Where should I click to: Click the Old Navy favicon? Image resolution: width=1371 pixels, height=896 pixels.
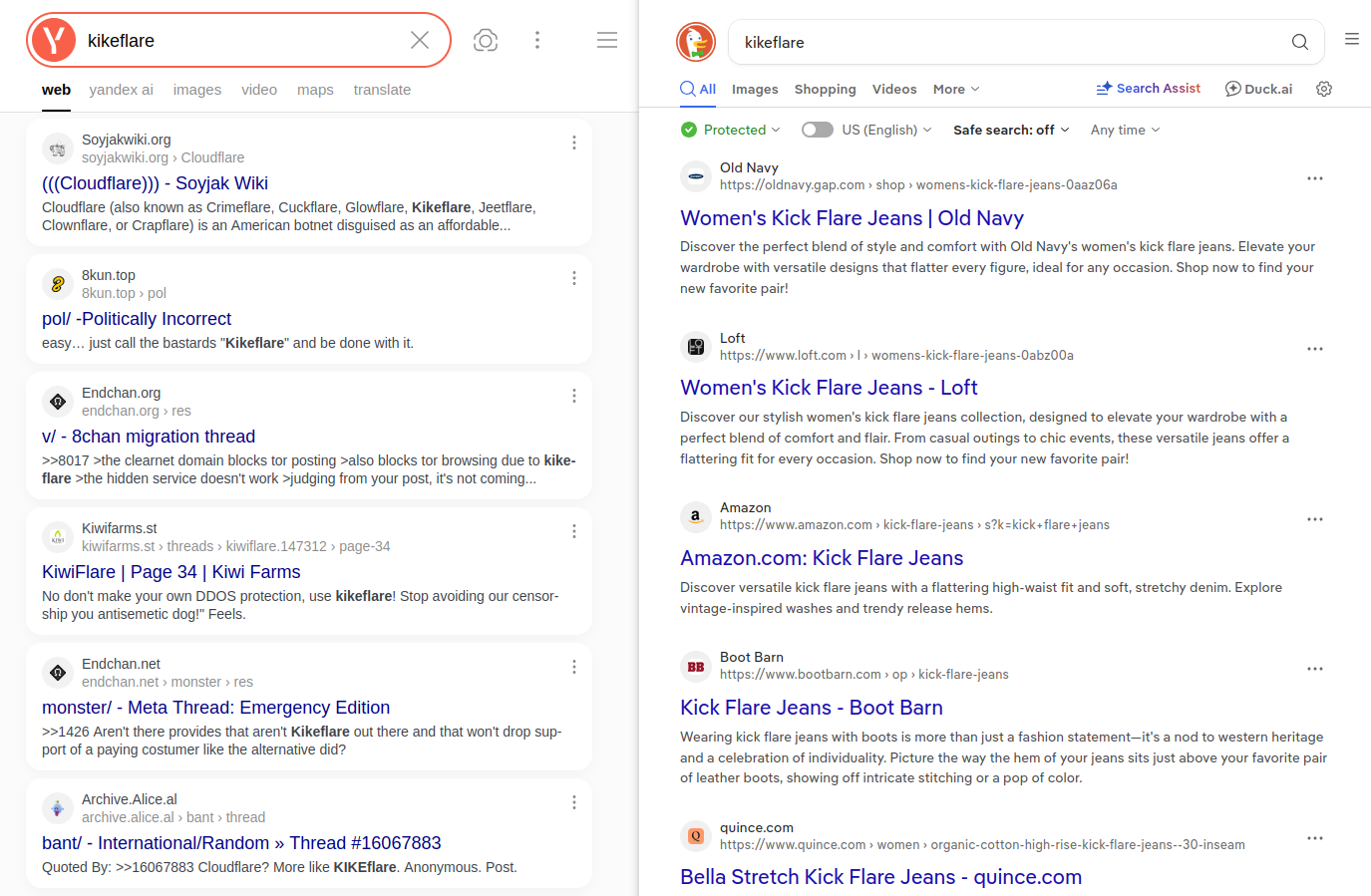click(696, 176)
